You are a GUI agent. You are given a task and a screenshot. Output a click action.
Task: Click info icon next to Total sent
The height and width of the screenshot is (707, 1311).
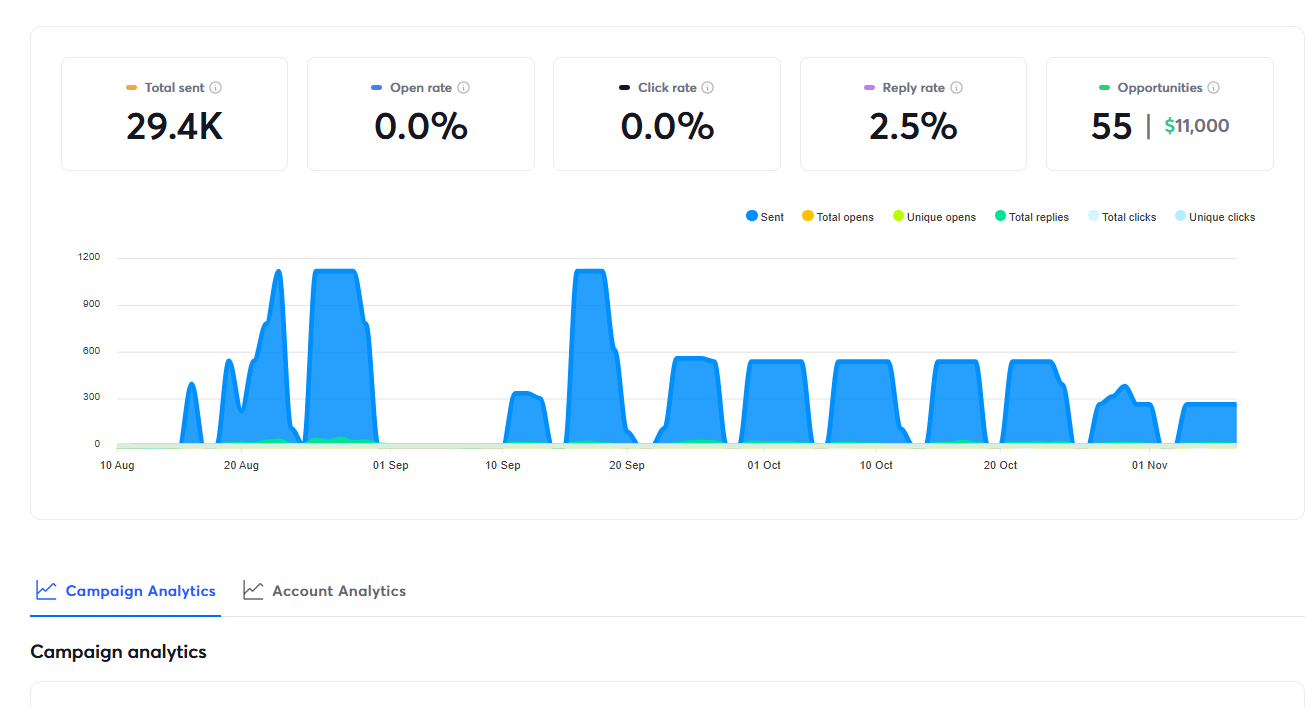pos(216,88)
